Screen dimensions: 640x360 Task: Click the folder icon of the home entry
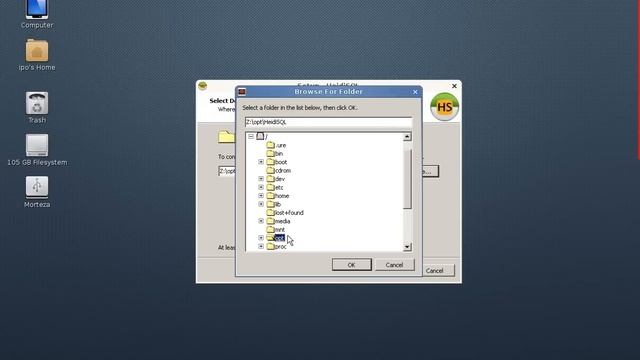[270, 196]
